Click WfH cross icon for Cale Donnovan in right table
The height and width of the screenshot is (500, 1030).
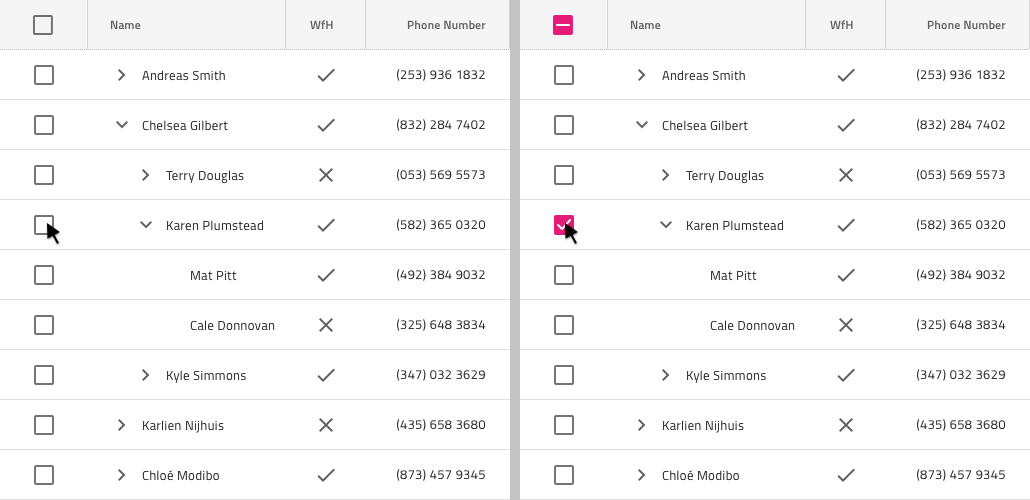click(845, 325)
